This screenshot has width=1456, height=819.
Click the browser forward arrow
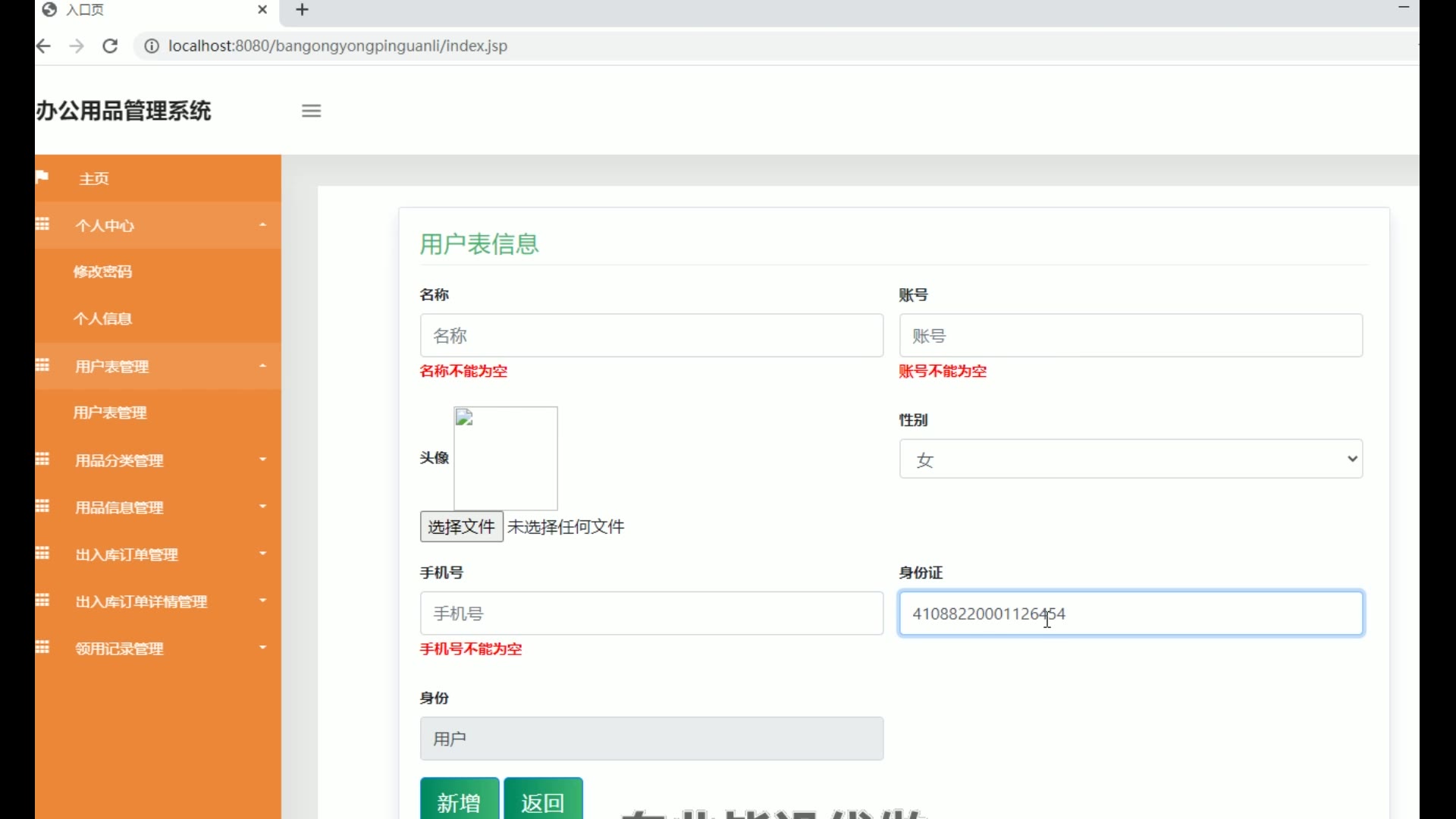tap(77, 46)
